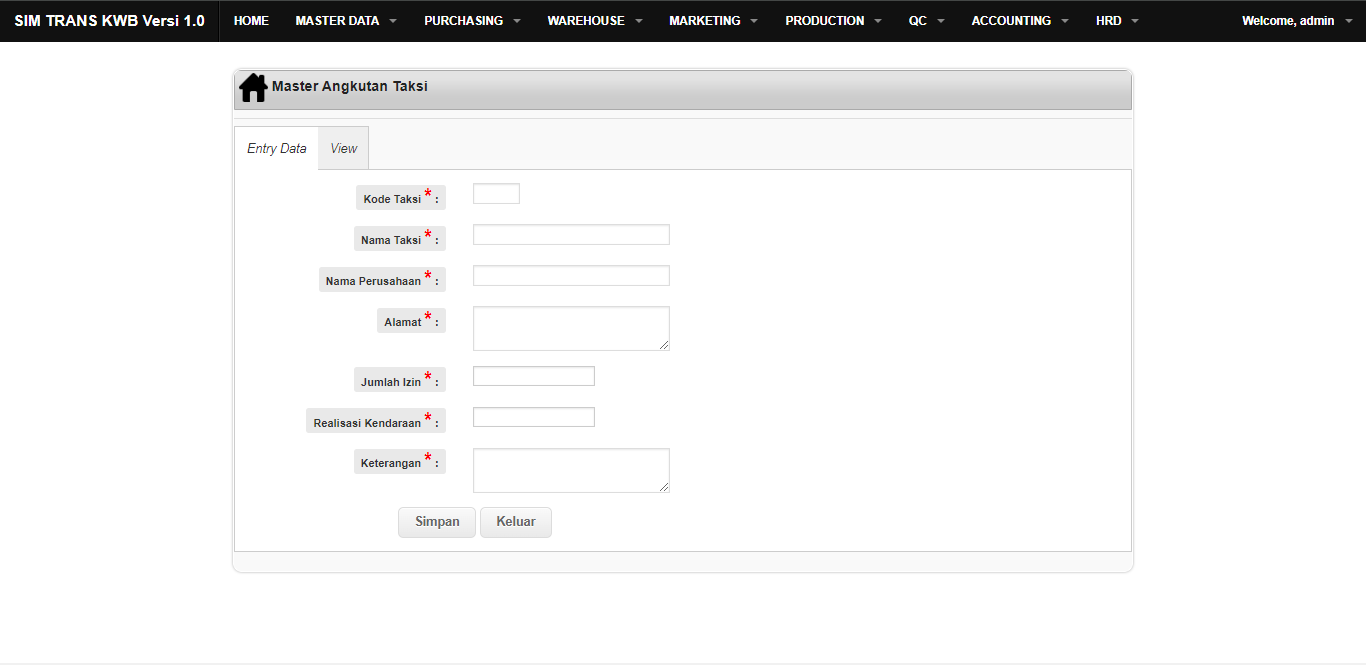
Task: Click the Simpan button
Action: point(437,522)
